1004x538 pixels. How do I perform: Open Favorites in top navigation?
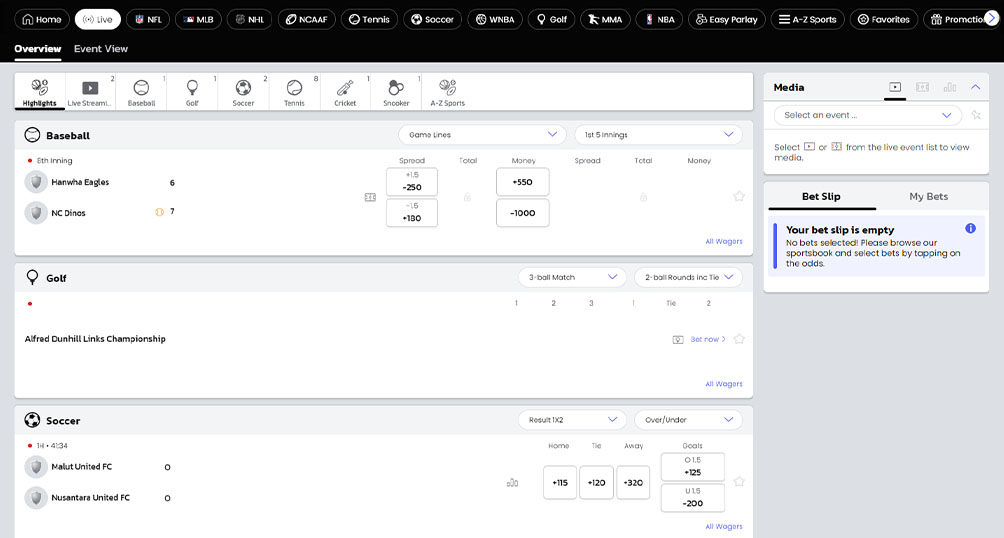click(x=884, y=19)
